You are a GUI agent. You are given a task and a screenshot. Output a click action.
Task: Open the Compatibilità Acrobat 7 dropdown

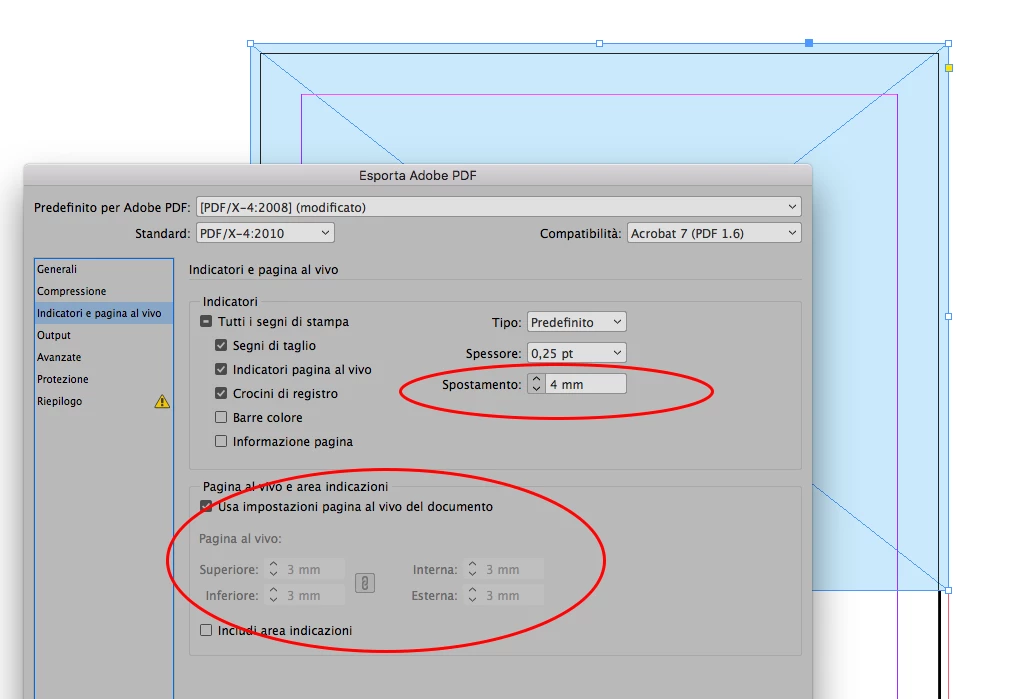coord(714,233)
